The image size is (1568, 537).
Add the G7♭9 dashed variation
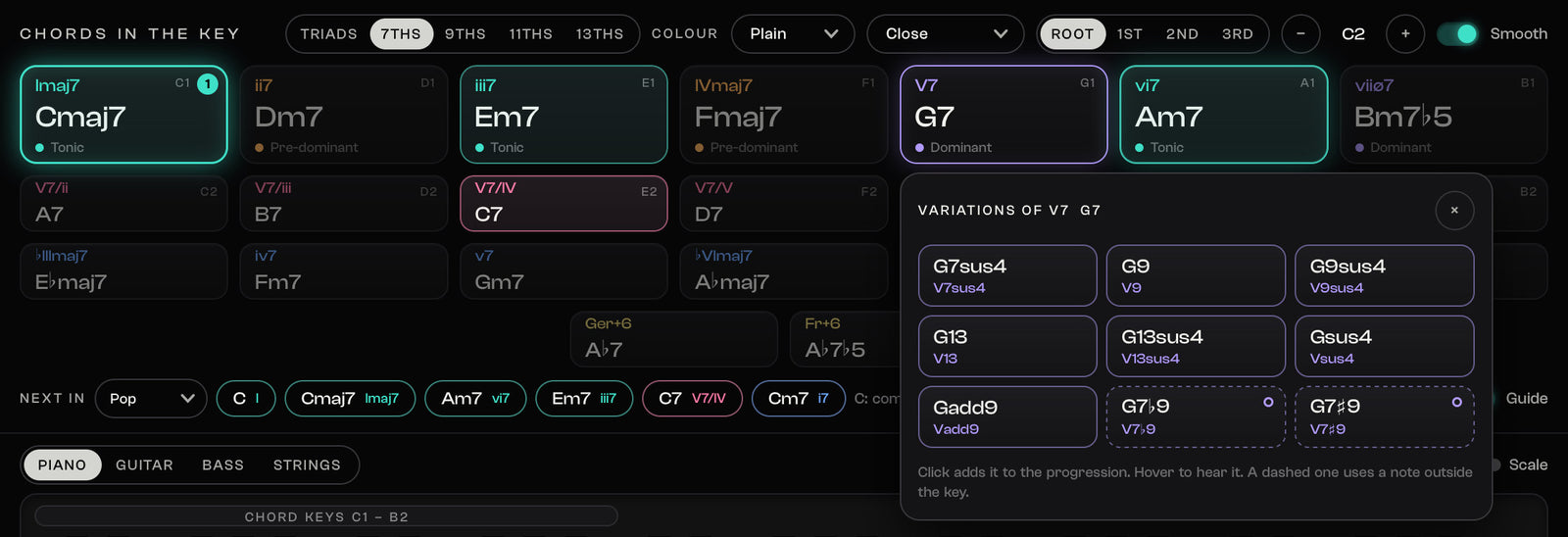(1196, 416)
